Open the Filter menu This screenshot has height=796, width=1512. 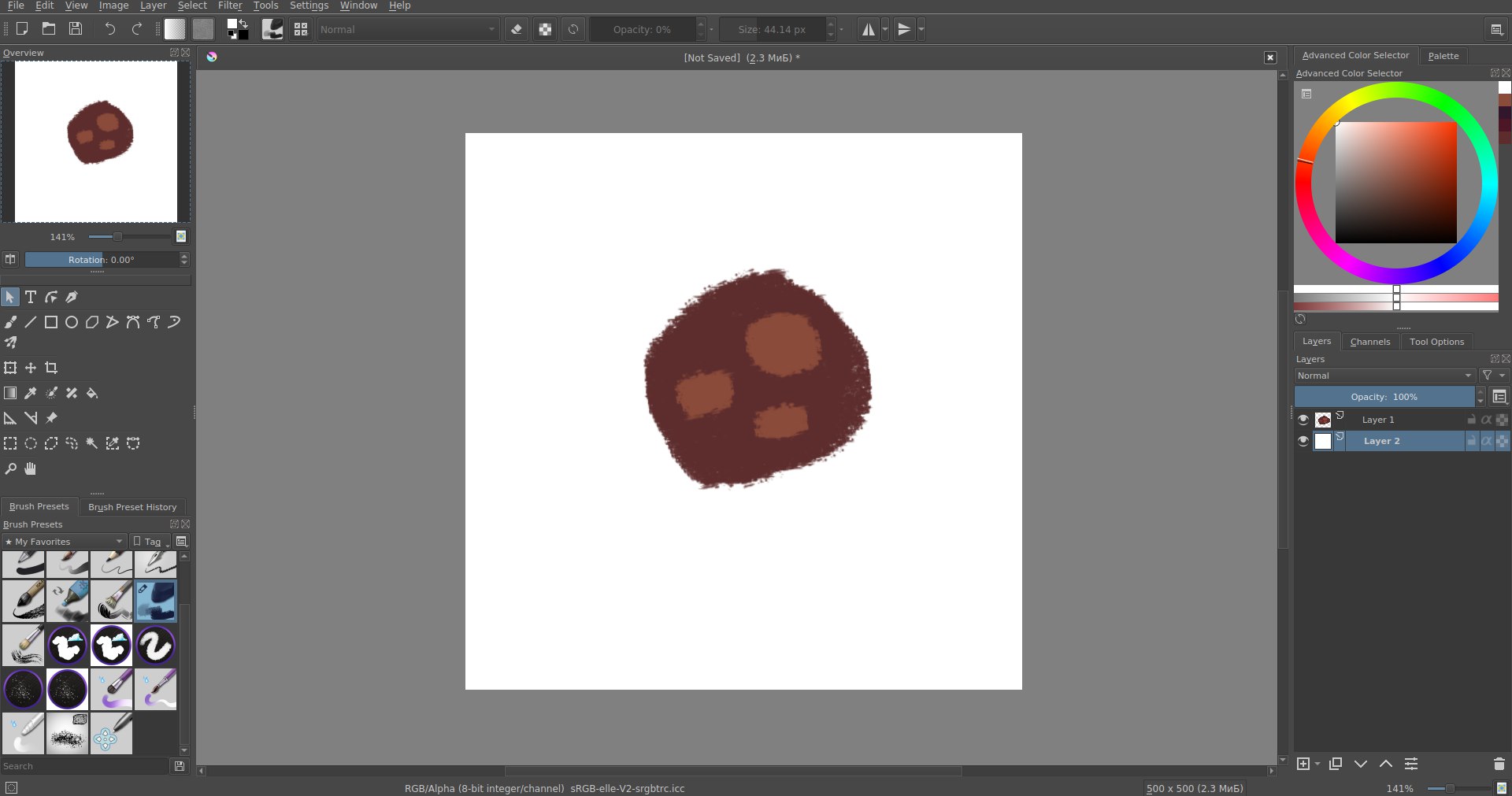point(230,6)
